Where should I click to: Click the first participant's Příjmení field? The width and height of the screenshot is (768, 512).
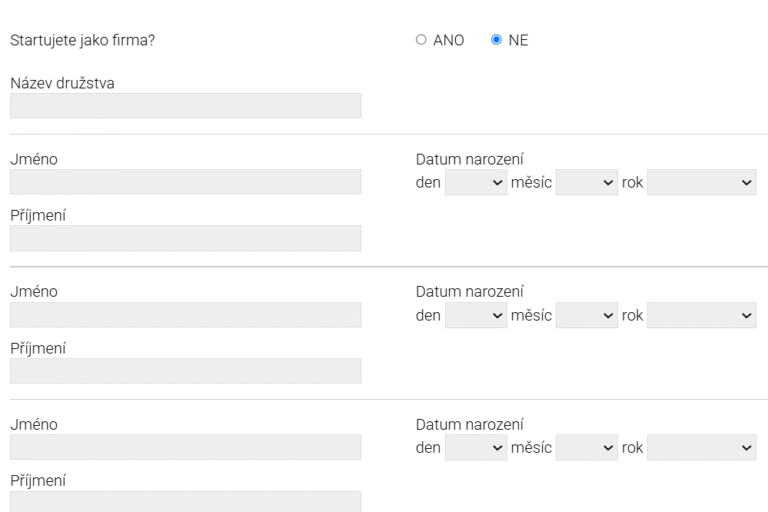coord(185,238)
